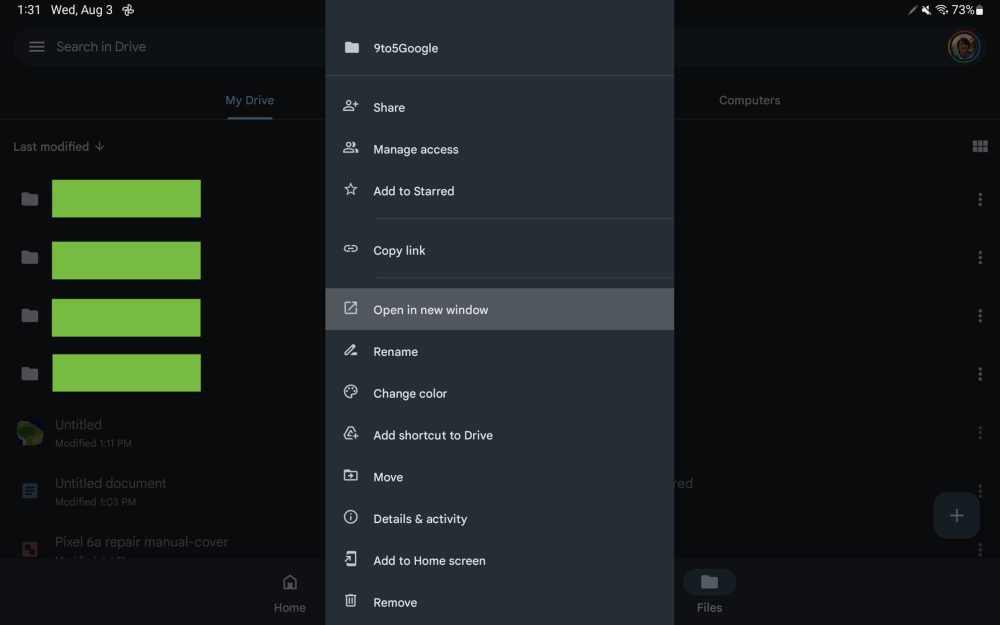Click the Copy link chain icon
1000x625 pixels.
[x=351, y=249]
